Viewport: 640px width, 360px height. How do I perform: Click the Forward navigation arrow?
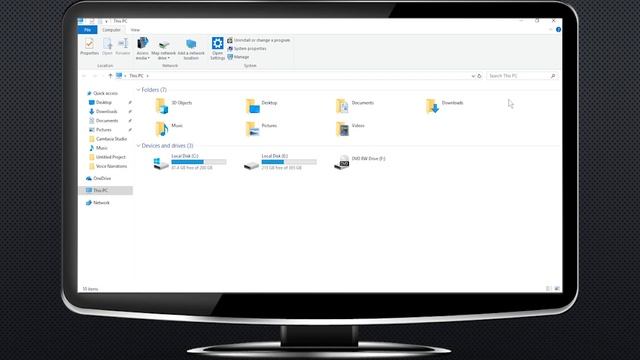point(95,76)
